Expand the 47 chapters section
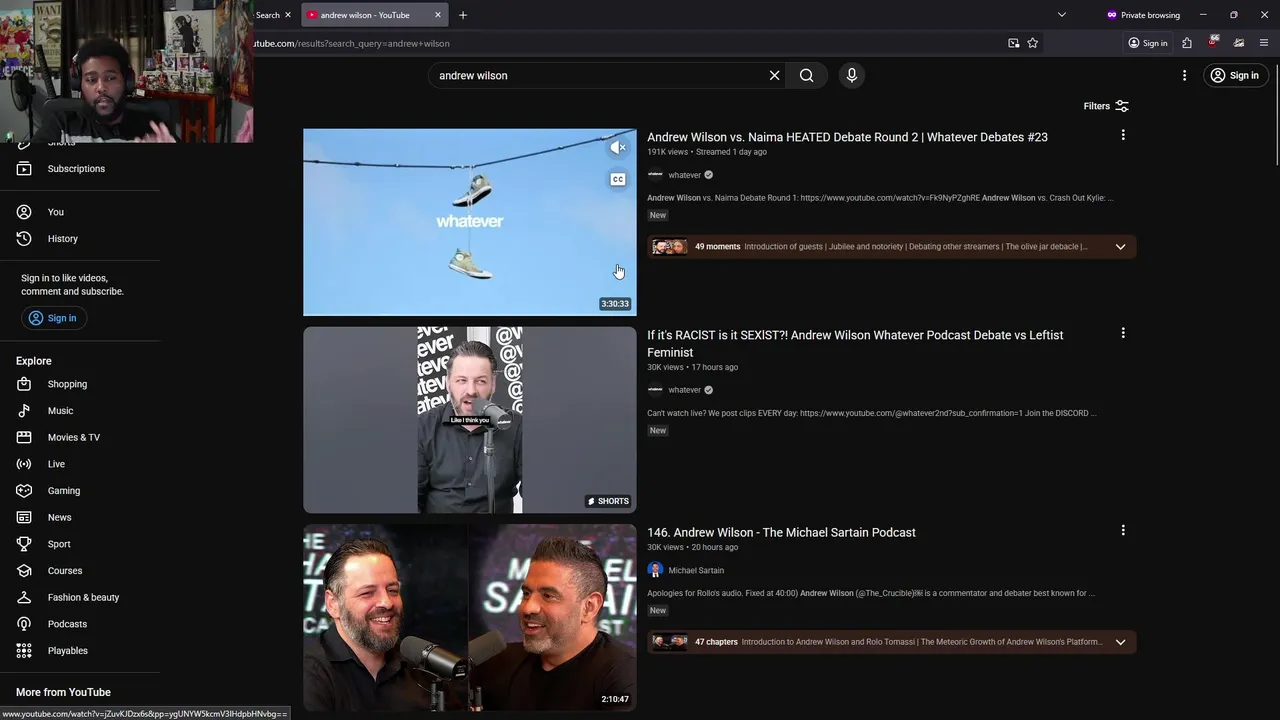This screenshot has width=1280, height=720. (x=1120, y=642)
